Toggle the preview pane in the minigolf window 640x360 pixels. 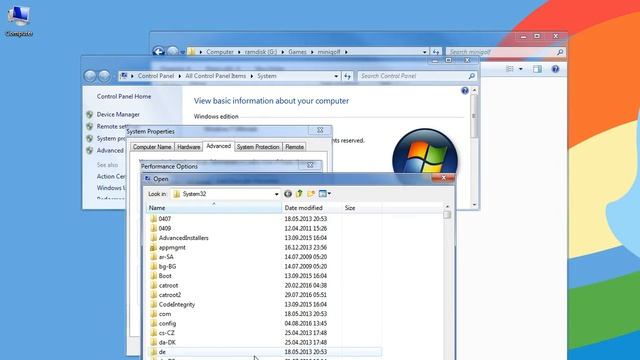537,69
